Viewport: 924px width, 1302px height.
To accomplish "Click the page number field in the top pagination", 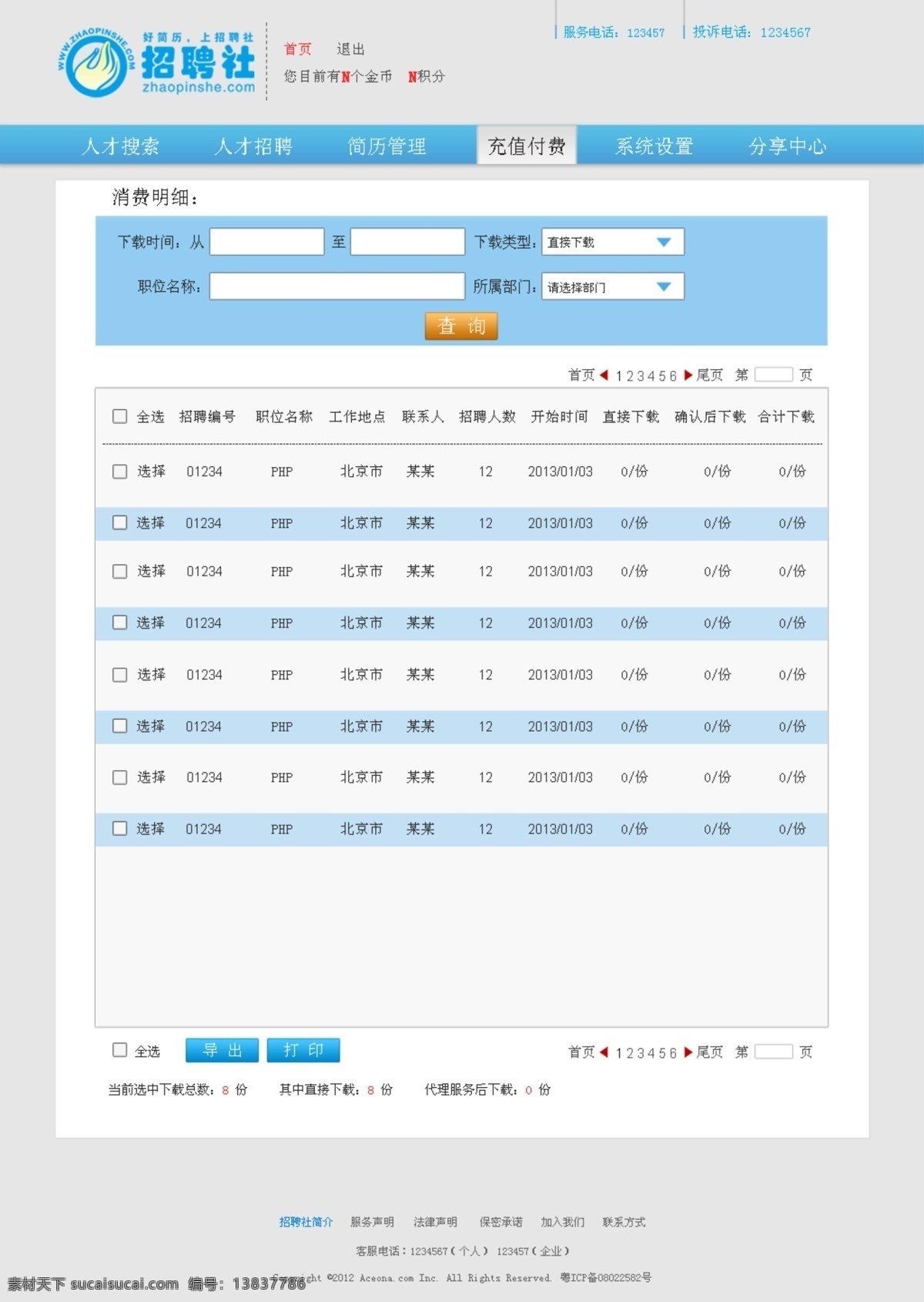I will (x=773, y=374).
